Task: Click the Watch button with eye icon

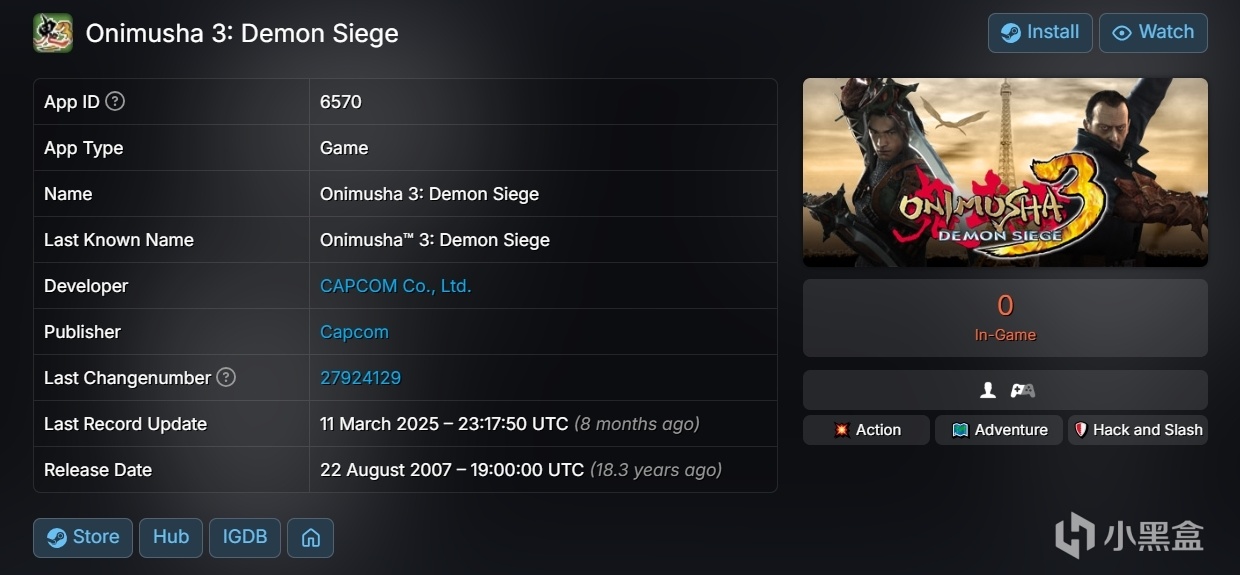Action: point(1153,32)
